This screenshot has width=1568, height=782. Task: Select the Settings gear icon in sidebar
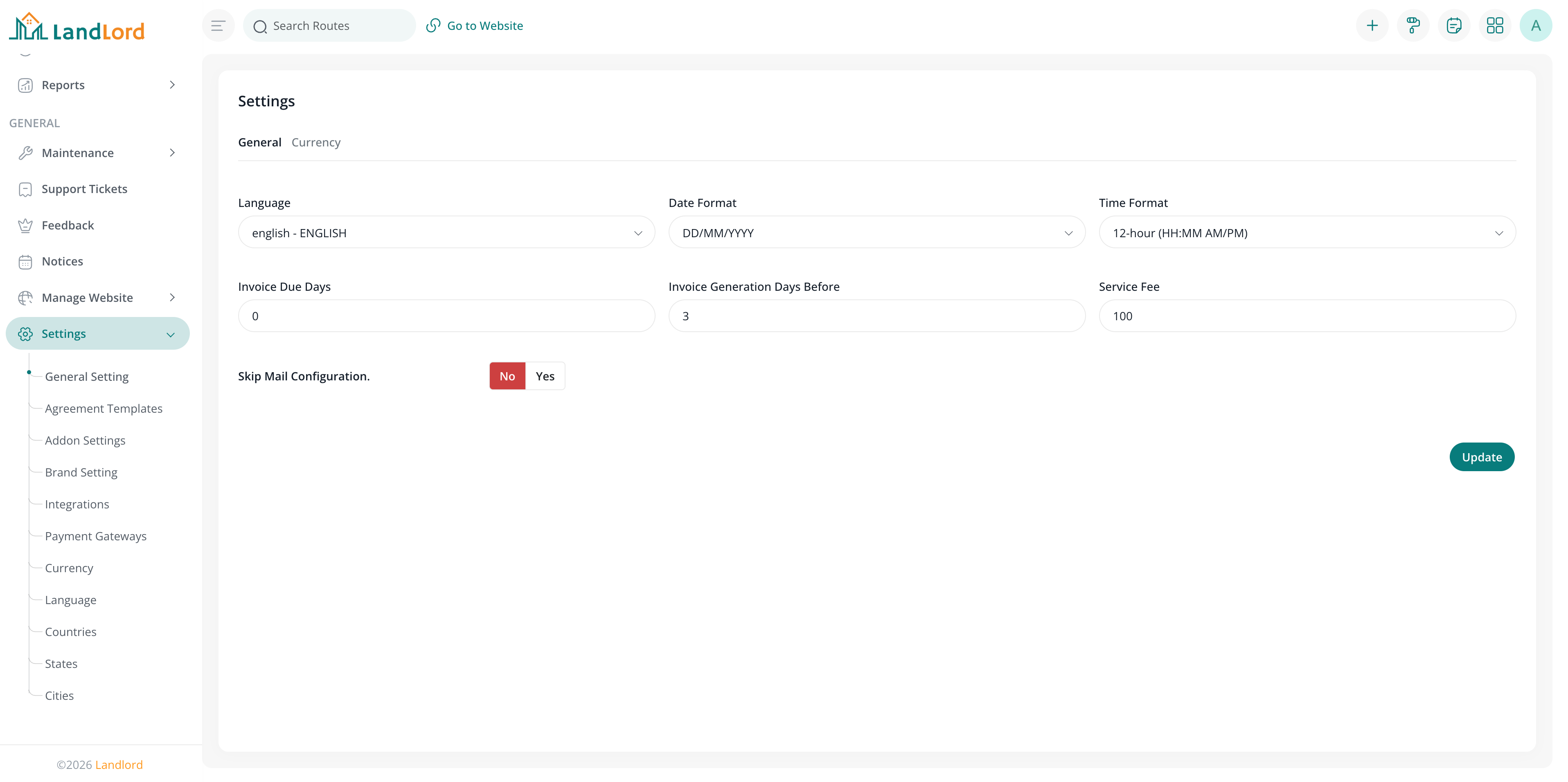click(25, 333)
